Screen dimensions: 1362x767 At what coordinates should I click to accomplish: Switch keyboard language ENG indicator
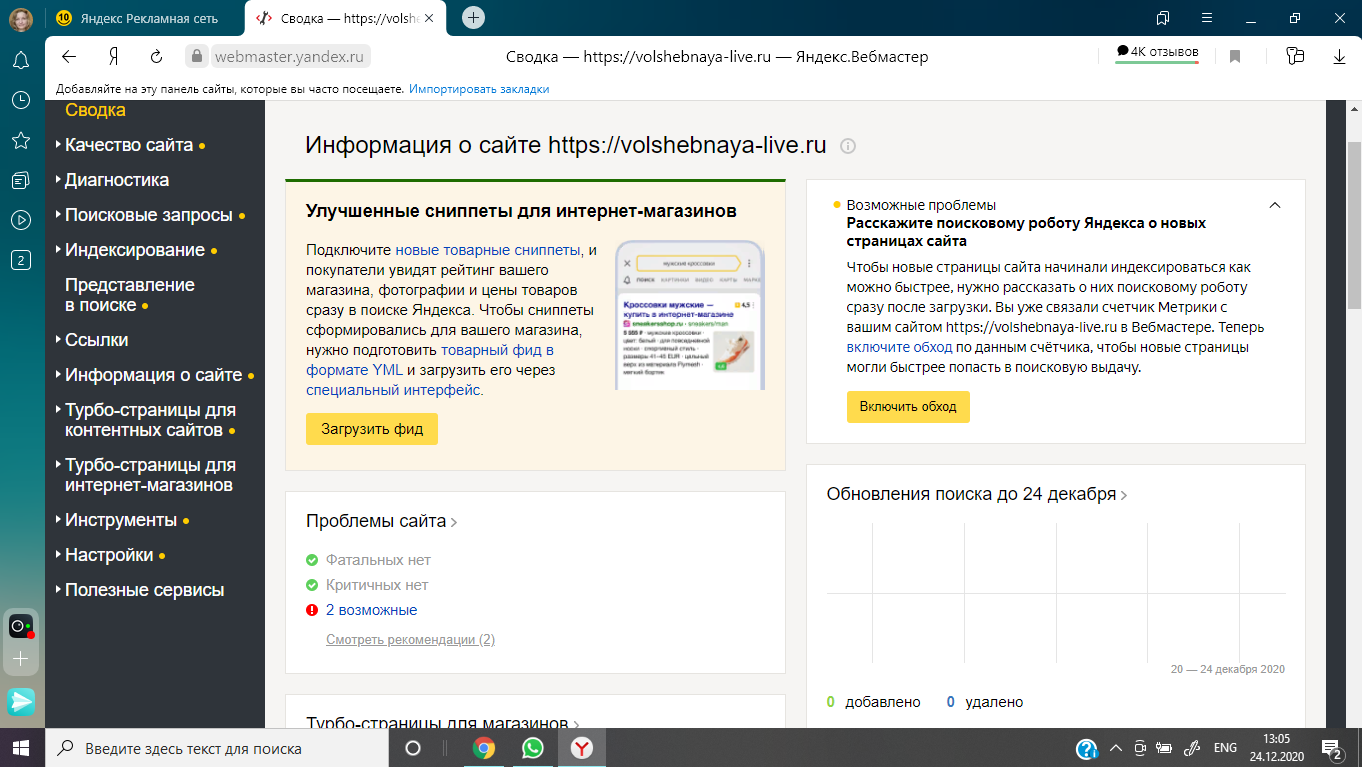pos(1225,748)
